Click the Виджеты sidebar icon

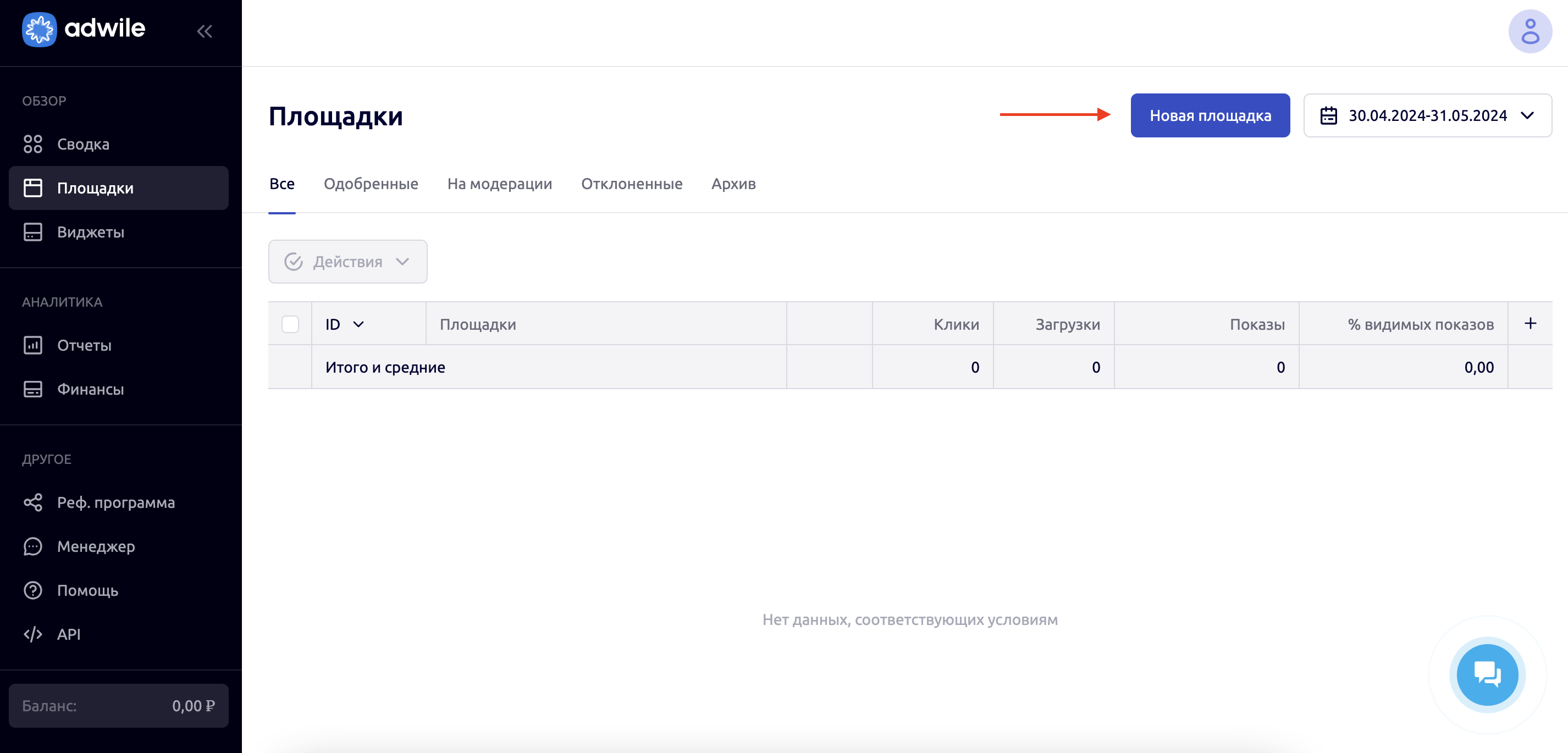pyautogui.click(x=33, y=232)
